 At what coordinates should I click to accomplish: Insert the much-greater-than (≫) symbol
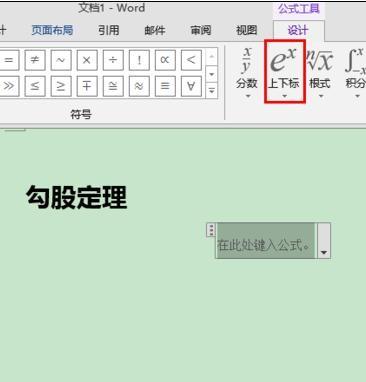[9, 86]
